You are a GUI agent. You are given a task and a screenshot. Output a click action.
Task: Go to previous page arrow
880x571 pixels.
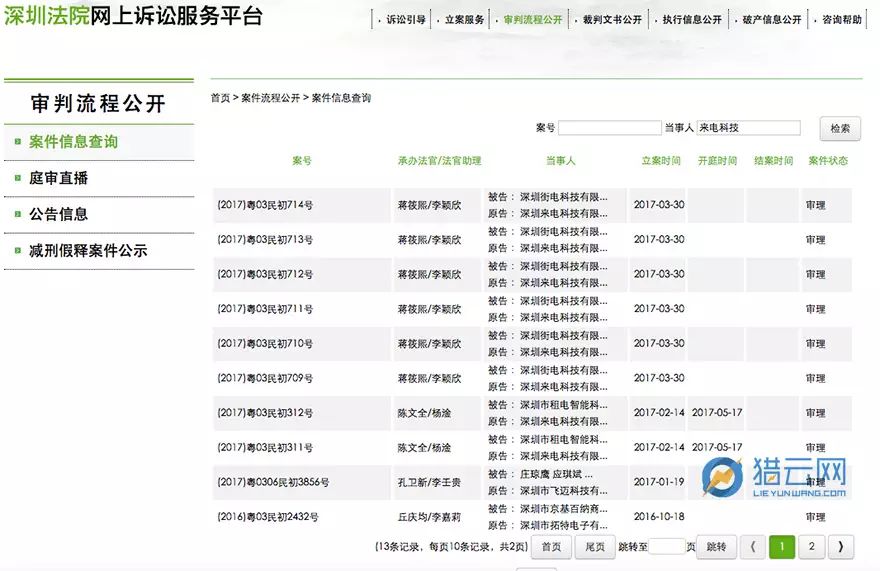click(753, 547)
